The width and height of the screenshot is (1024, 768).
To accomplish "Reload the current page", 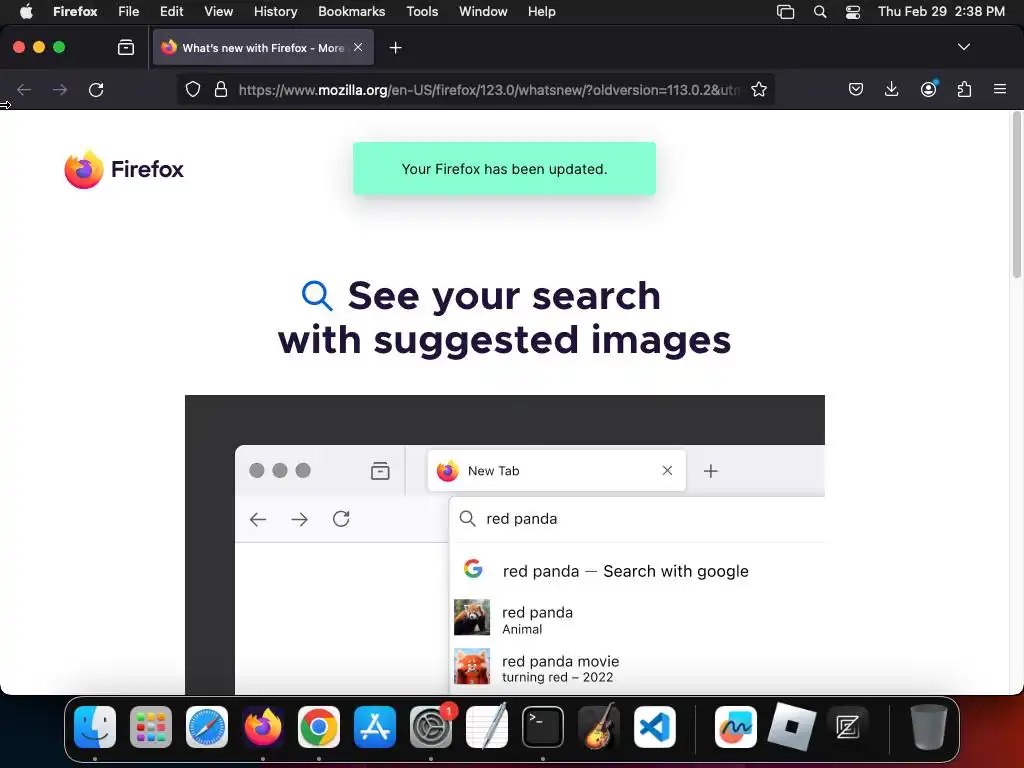I will point(96,89).
